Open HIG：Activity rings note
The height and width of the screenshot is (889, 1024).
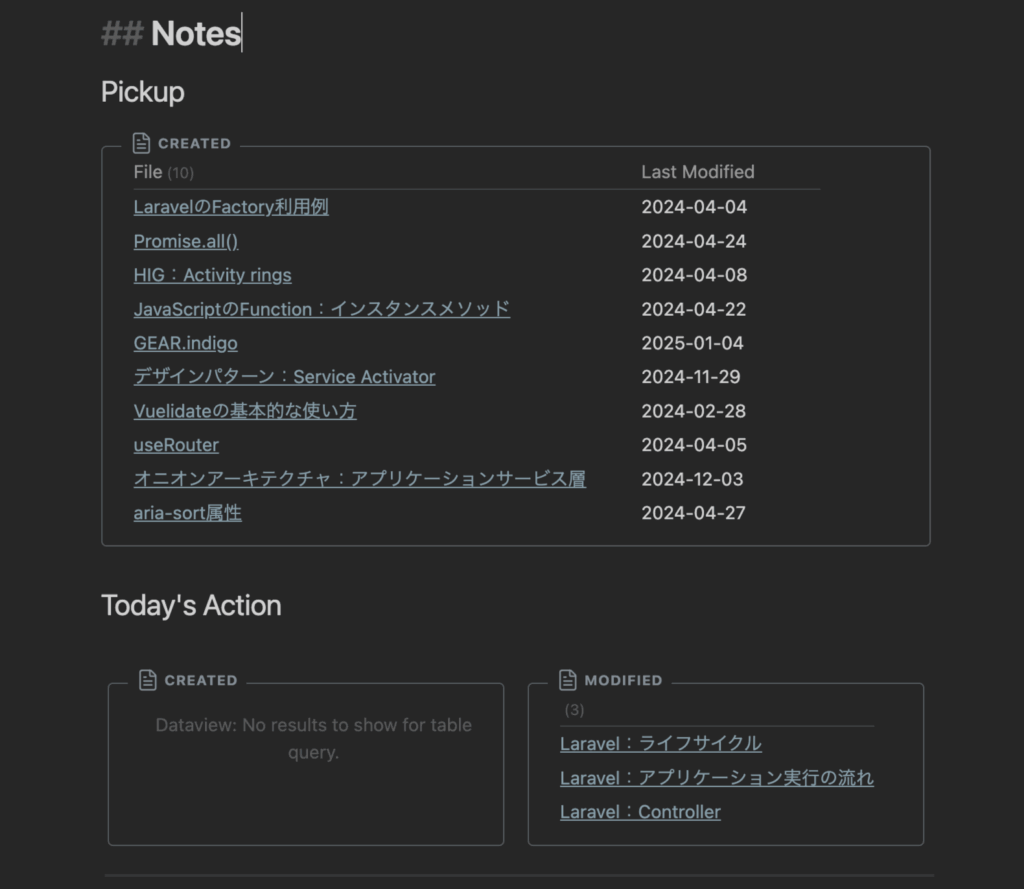pos(212,275)
